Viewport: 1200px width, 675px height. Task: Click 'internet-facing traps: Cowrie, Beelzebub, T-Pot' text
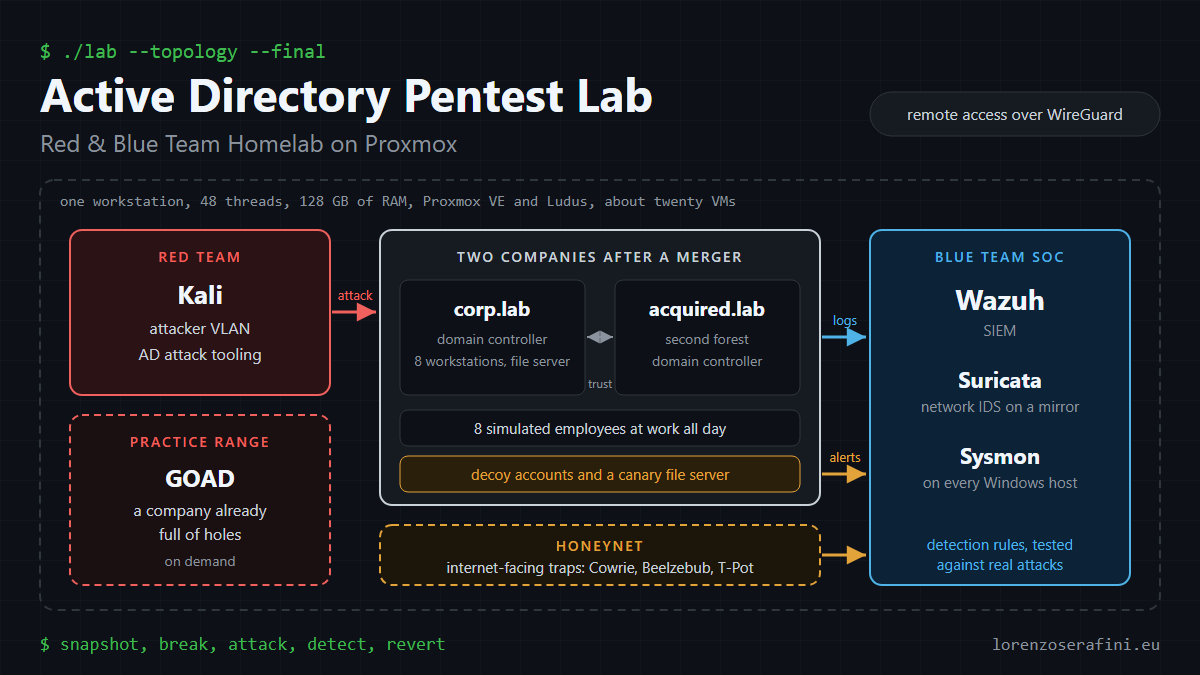600,568
